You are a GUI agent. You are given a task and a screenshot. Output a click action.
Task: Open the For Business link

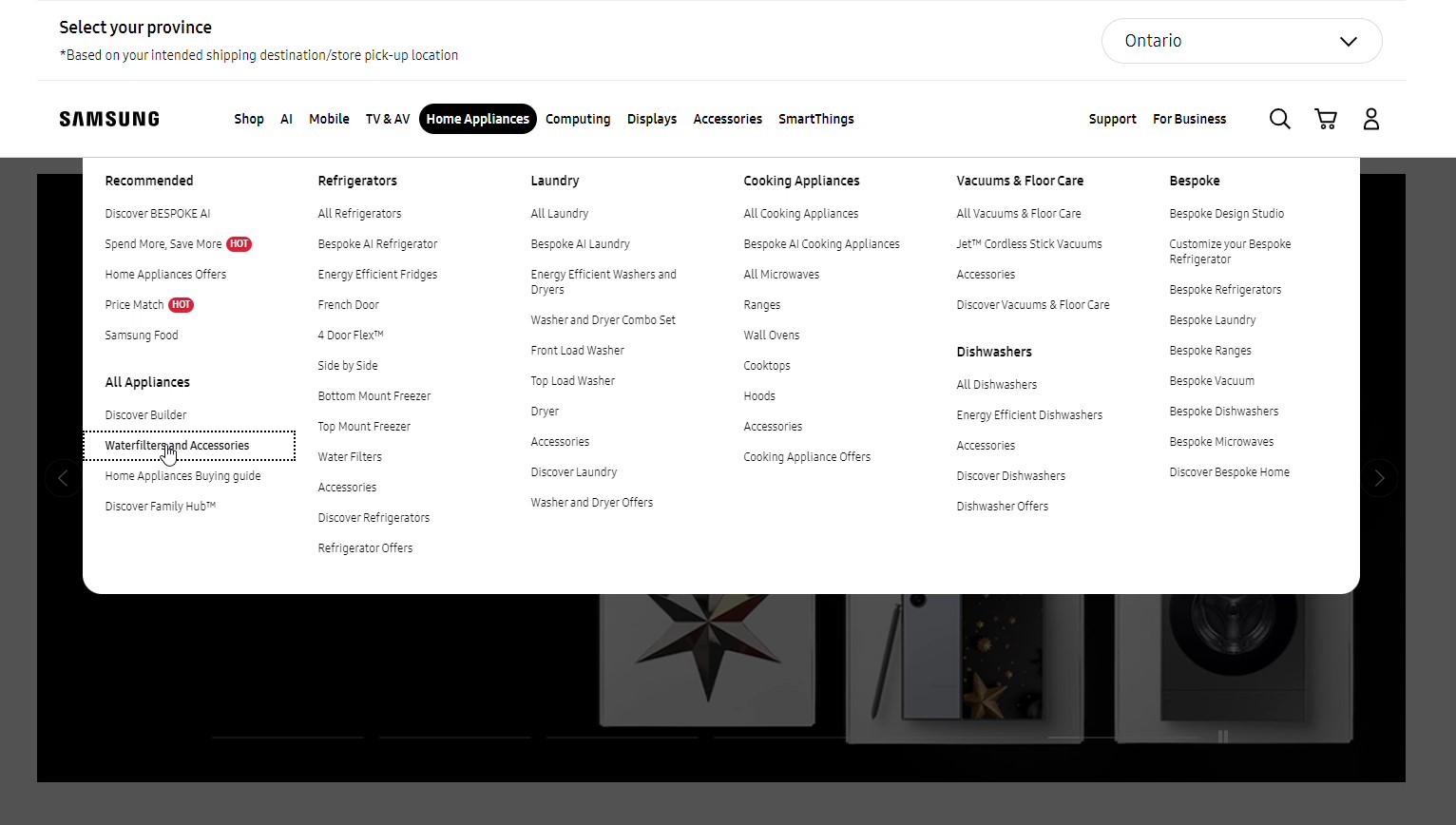point(1189,119)
